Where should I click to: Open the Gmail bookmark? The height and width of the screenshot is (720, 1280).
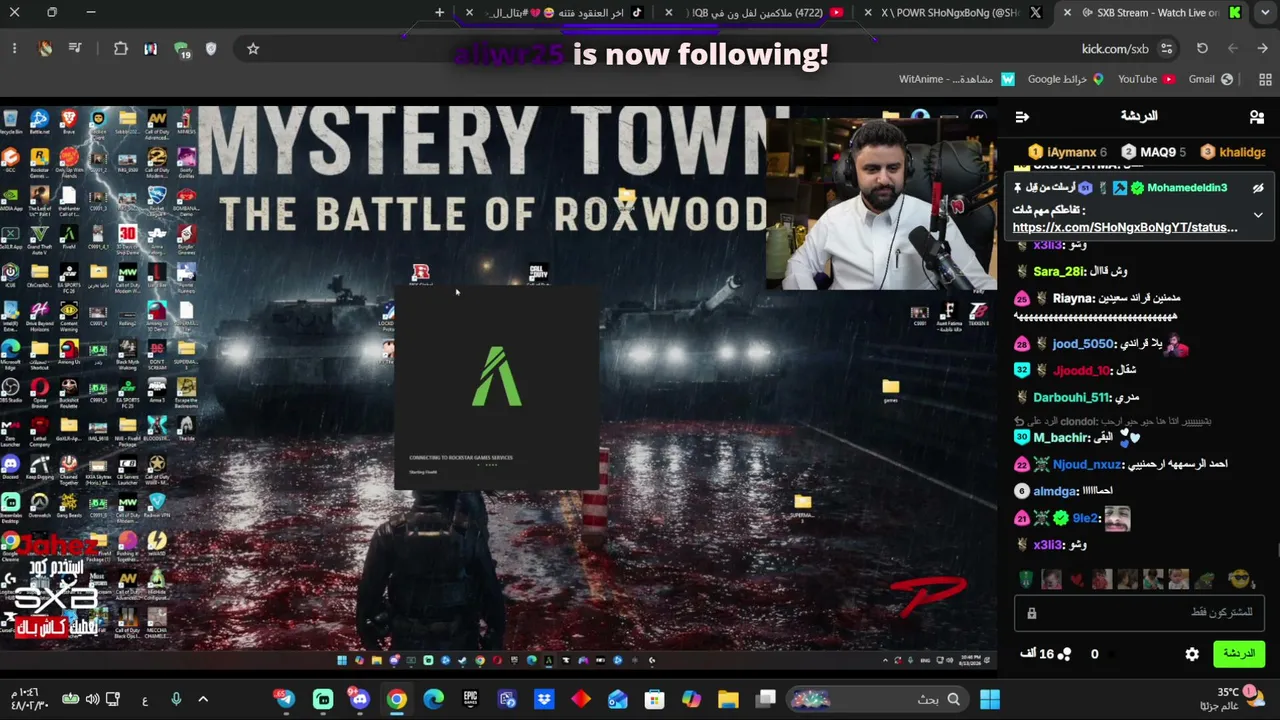coord(1211,79)
